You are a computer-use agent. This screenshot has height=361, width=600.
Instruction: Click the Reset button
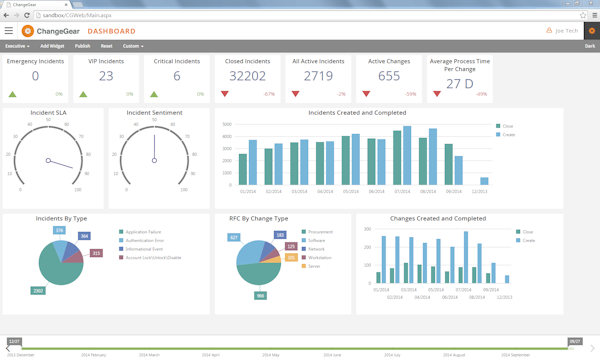(106, 46)
